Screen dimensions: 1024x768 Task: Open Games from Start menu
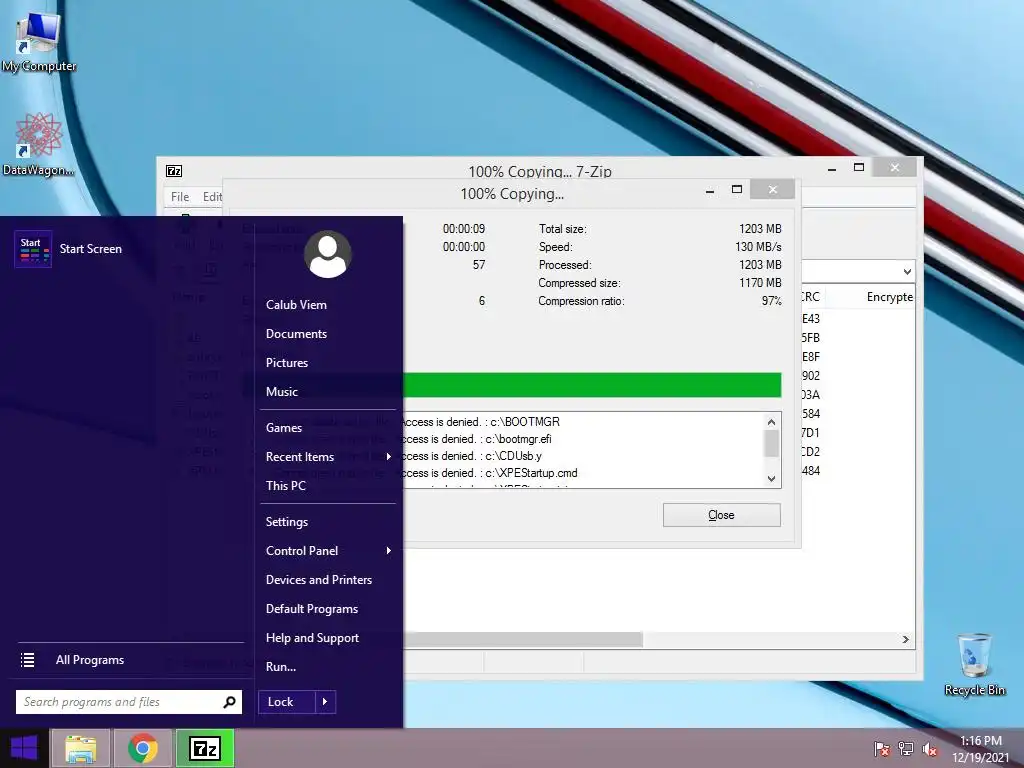(x=283, y=428)
